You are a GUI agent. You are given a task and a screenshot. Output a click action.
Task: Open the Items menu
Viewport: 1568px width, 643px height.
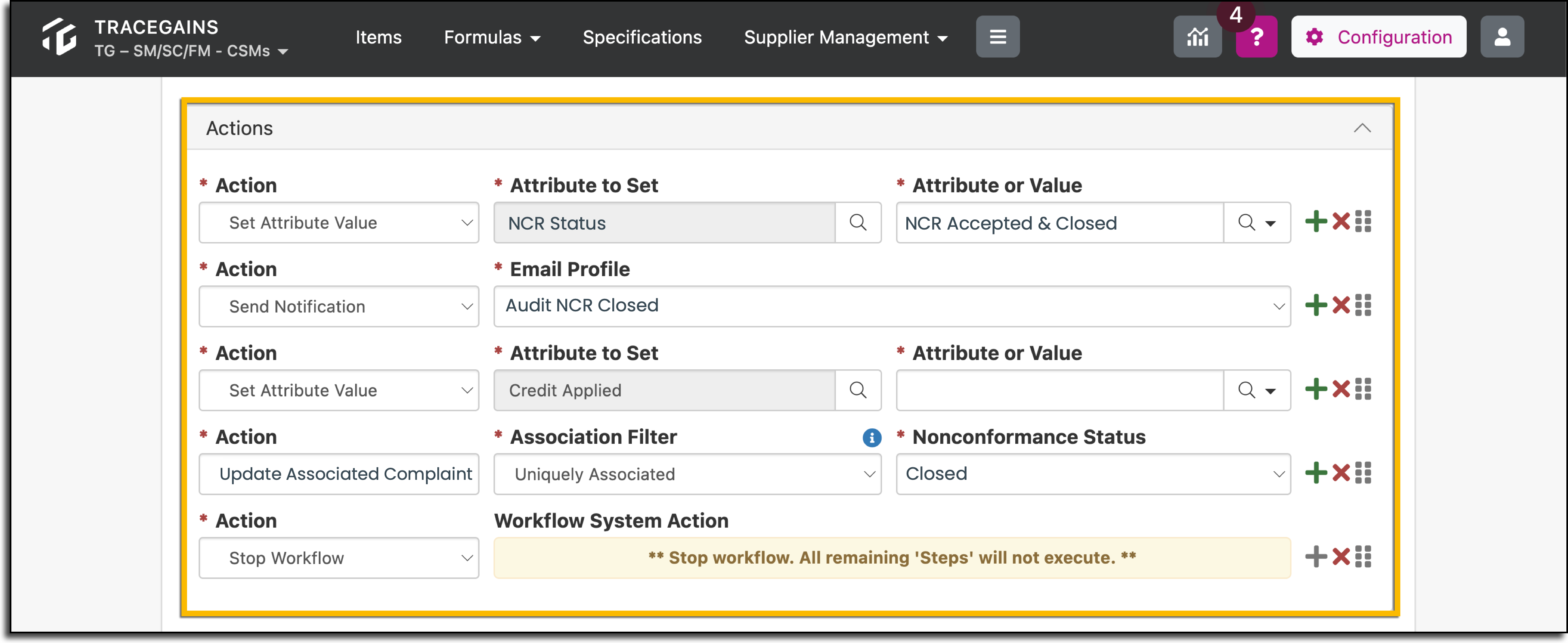379,37
